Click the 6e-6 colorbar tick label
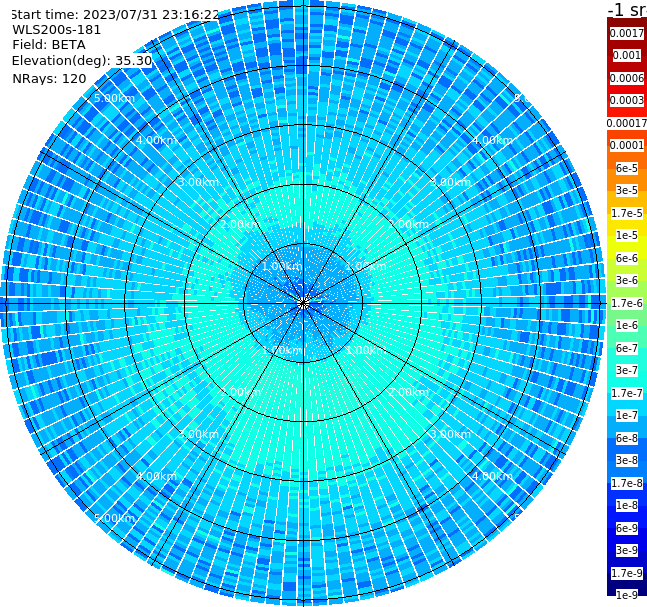Image resolution: width=647 pixels, height=607 pixels. (627, 258)
